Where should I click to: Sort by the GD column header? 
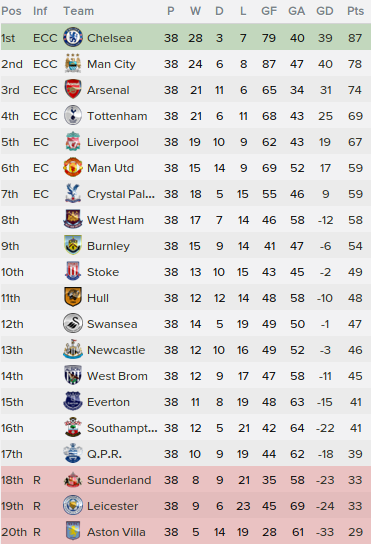[x=325, y=11]
